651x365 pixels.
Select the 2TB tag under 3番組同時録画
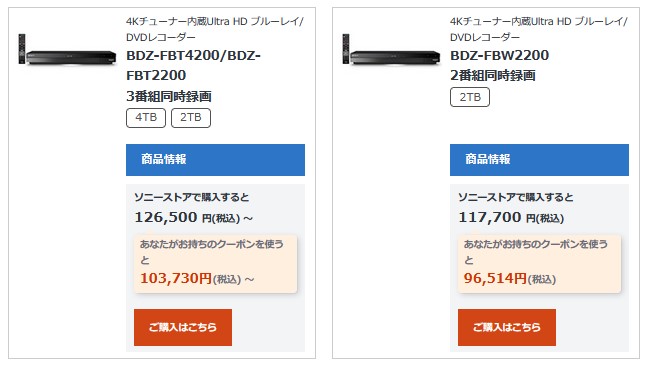(x=191, y=118)
